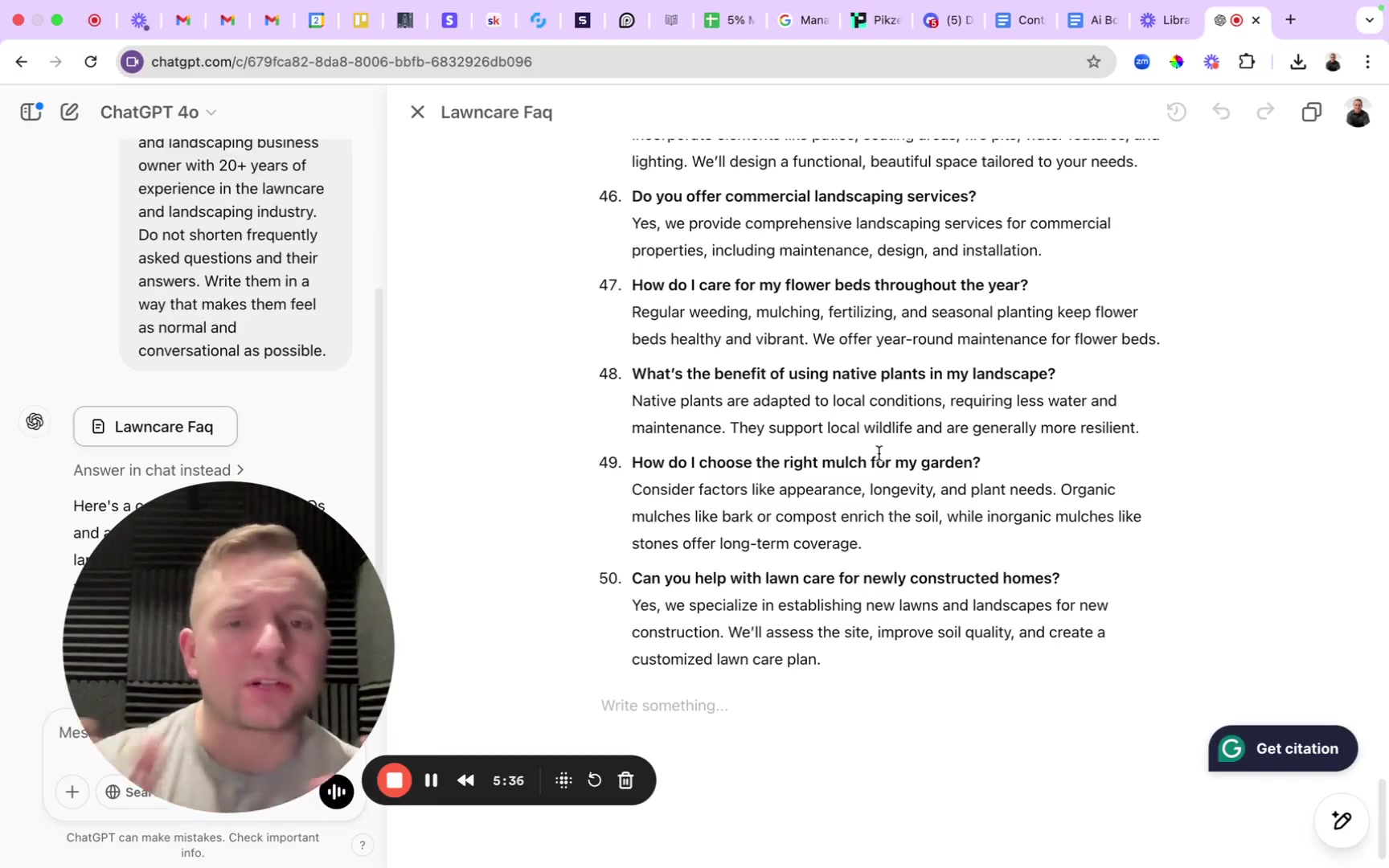Expand the ChatGPT 4o model dropdown
Viewport: 1389px width, 868px height.
tap(158, 112)
